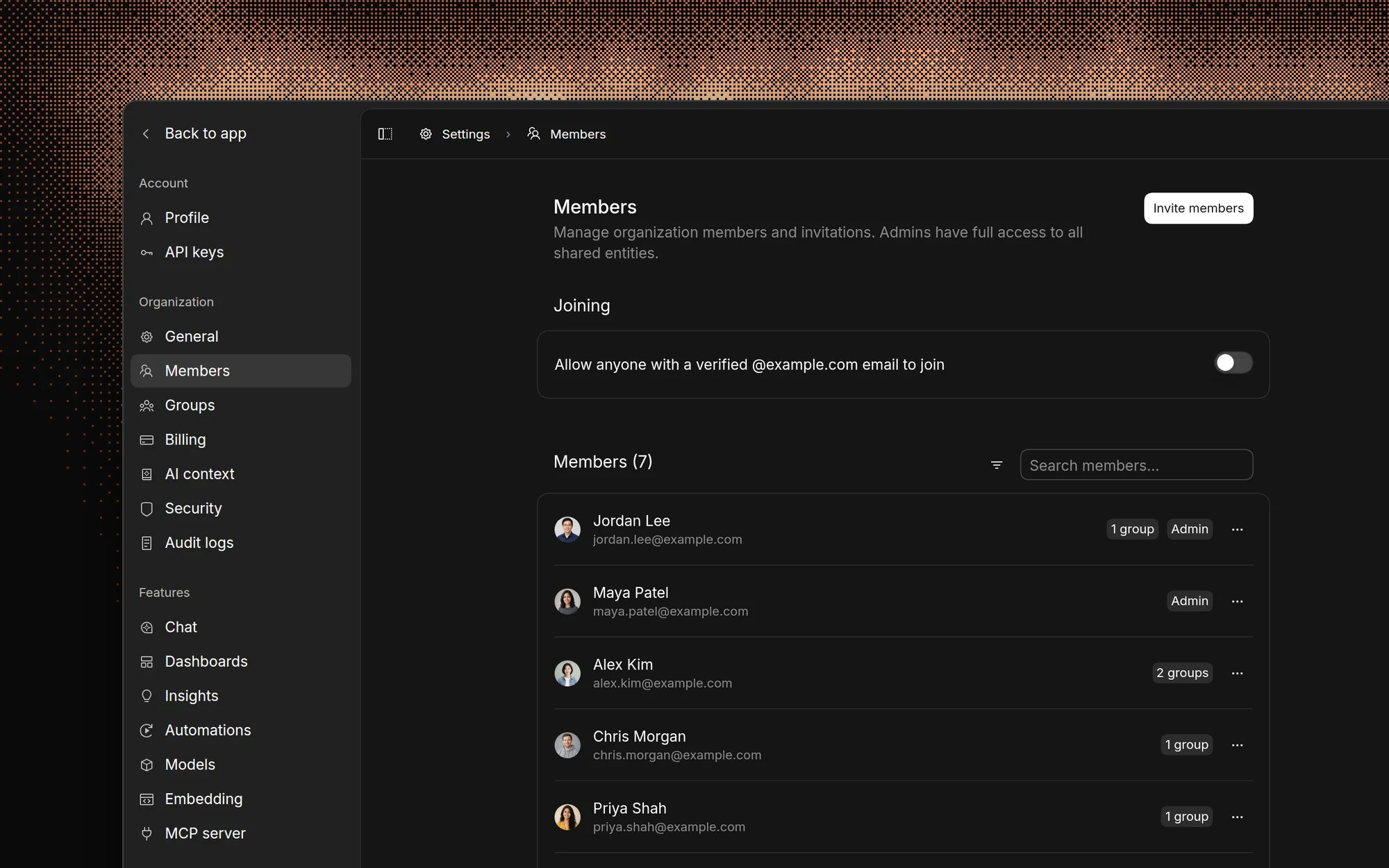Click Jordan Lee's avatar
This screenshot has height=868, width=1389.
[x=567, y=530]
